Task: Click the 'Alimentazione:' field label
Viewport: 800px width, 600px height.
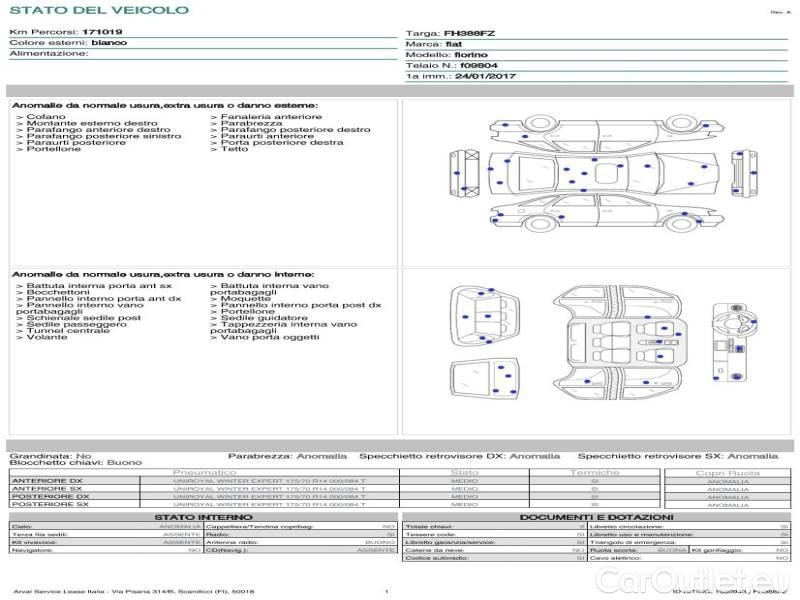Action: [x=48, y=53]
